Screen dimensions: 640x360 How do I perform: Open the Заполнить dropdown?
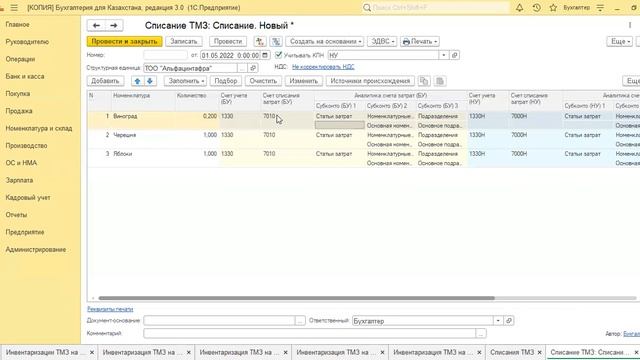point(186,81)
